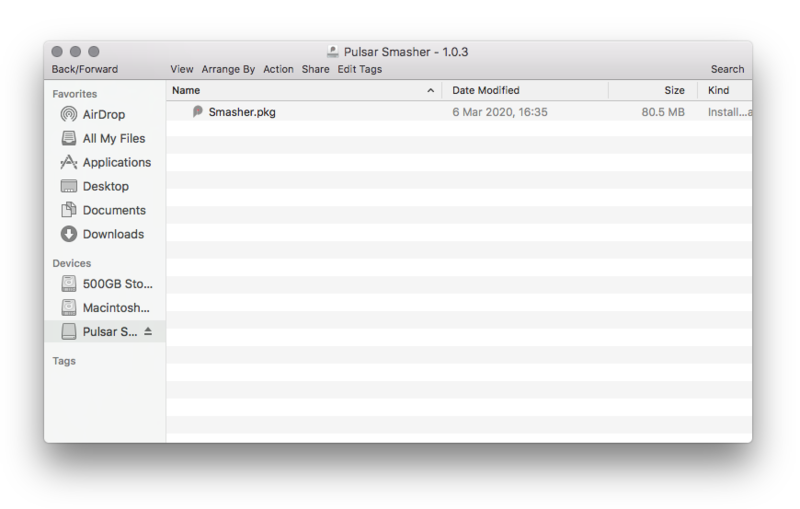Click the Tags section heading

point(64,361)
